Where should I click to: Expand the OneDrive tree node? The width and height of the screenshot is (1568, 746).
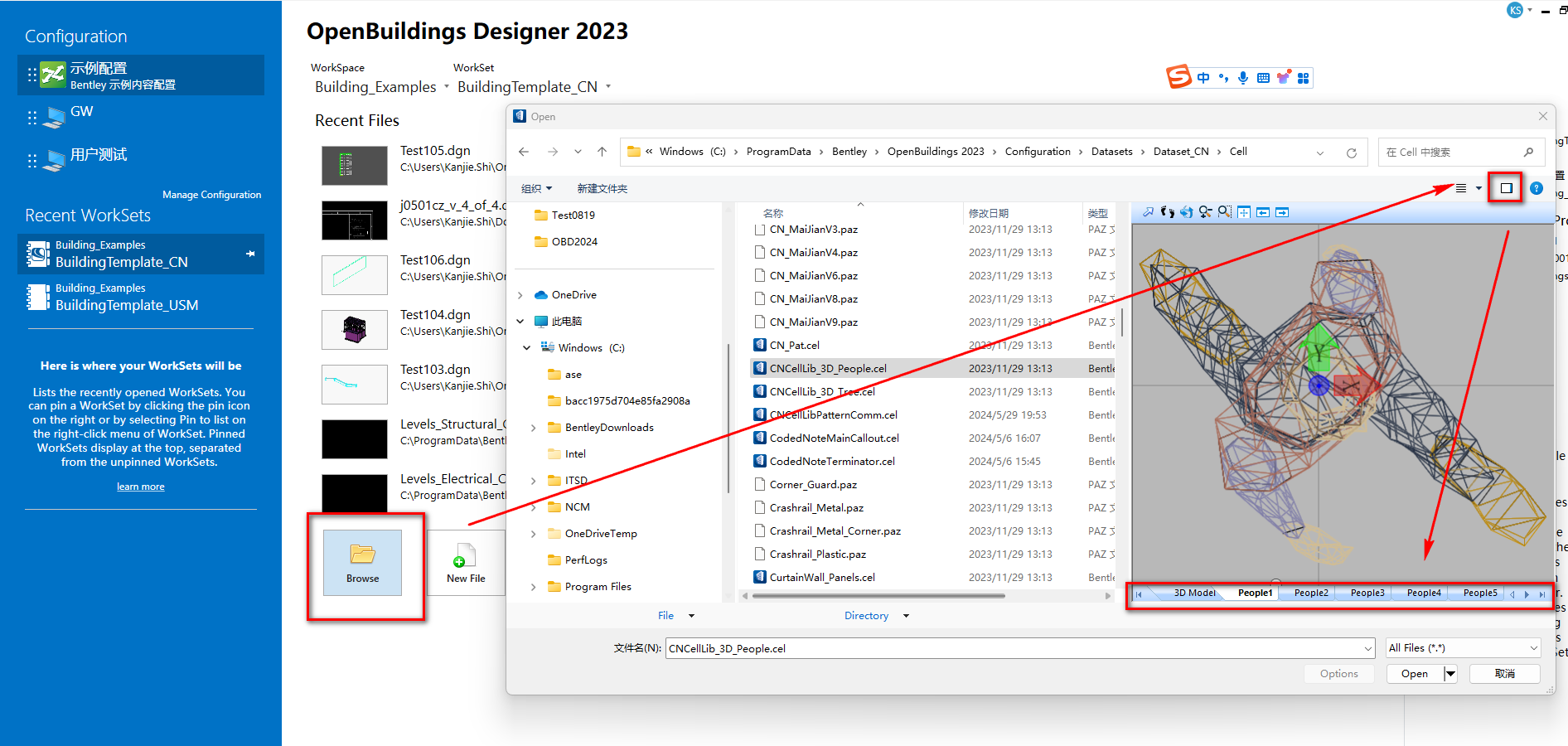point(520,295)
